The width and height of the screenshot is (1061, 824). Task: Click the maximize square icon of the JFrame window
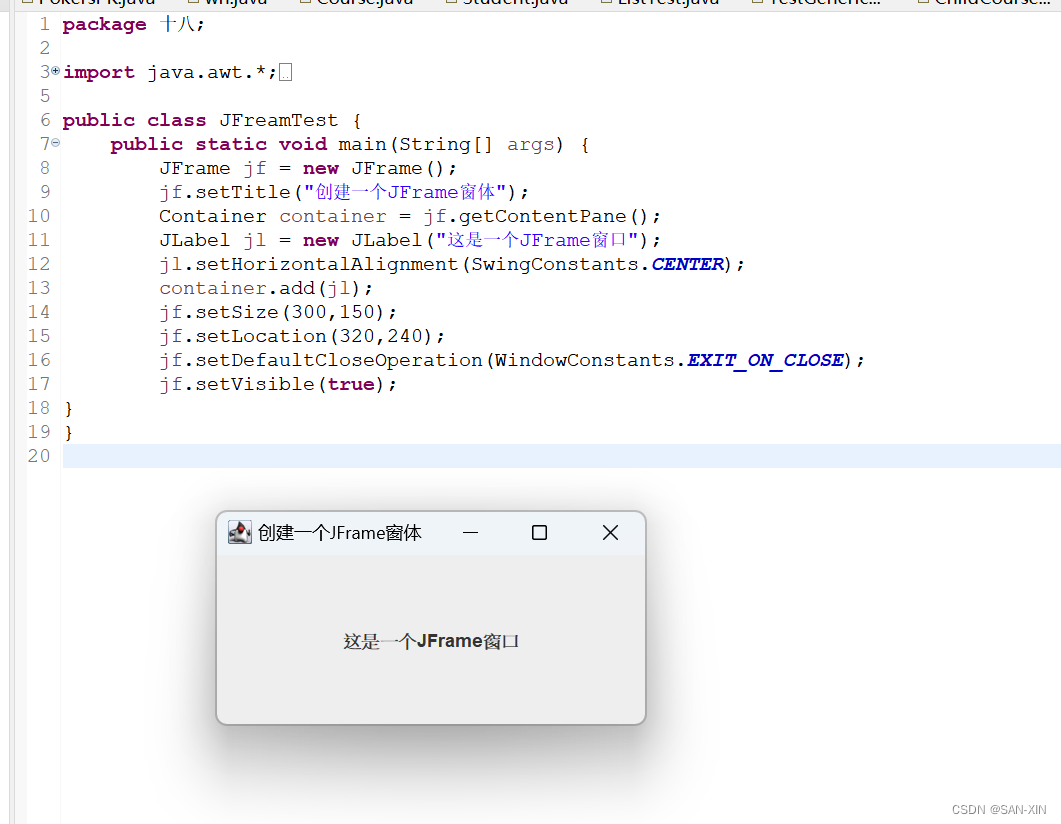click(x=539, y=532)
